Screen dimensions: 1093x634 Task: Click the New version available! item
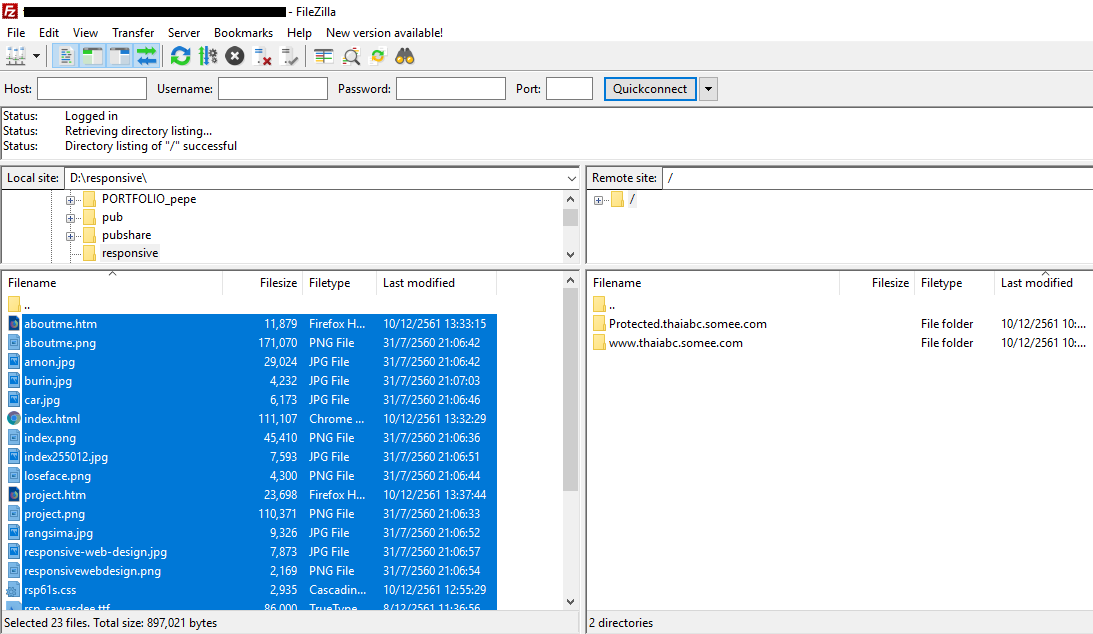pyautogui.click(x=384, y=33)
